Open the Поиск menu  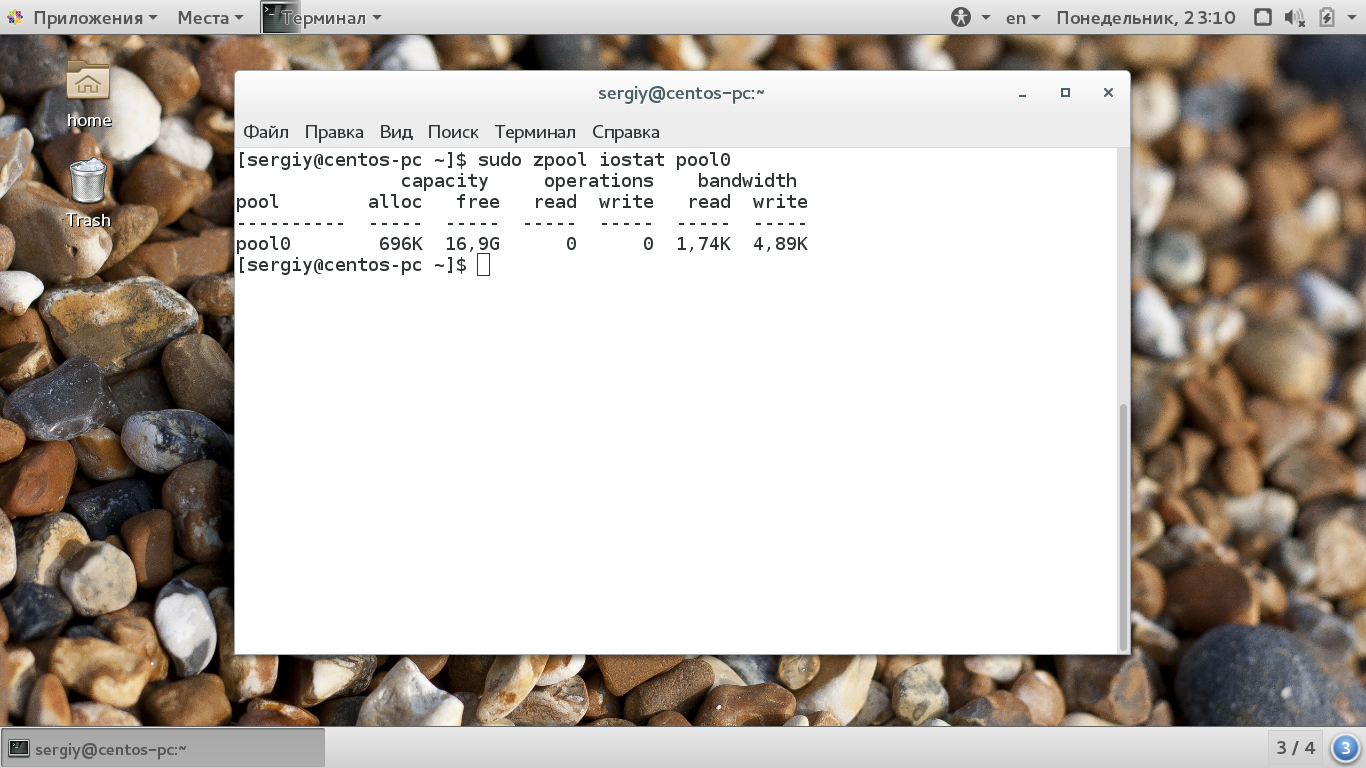[x=453, y=132]
